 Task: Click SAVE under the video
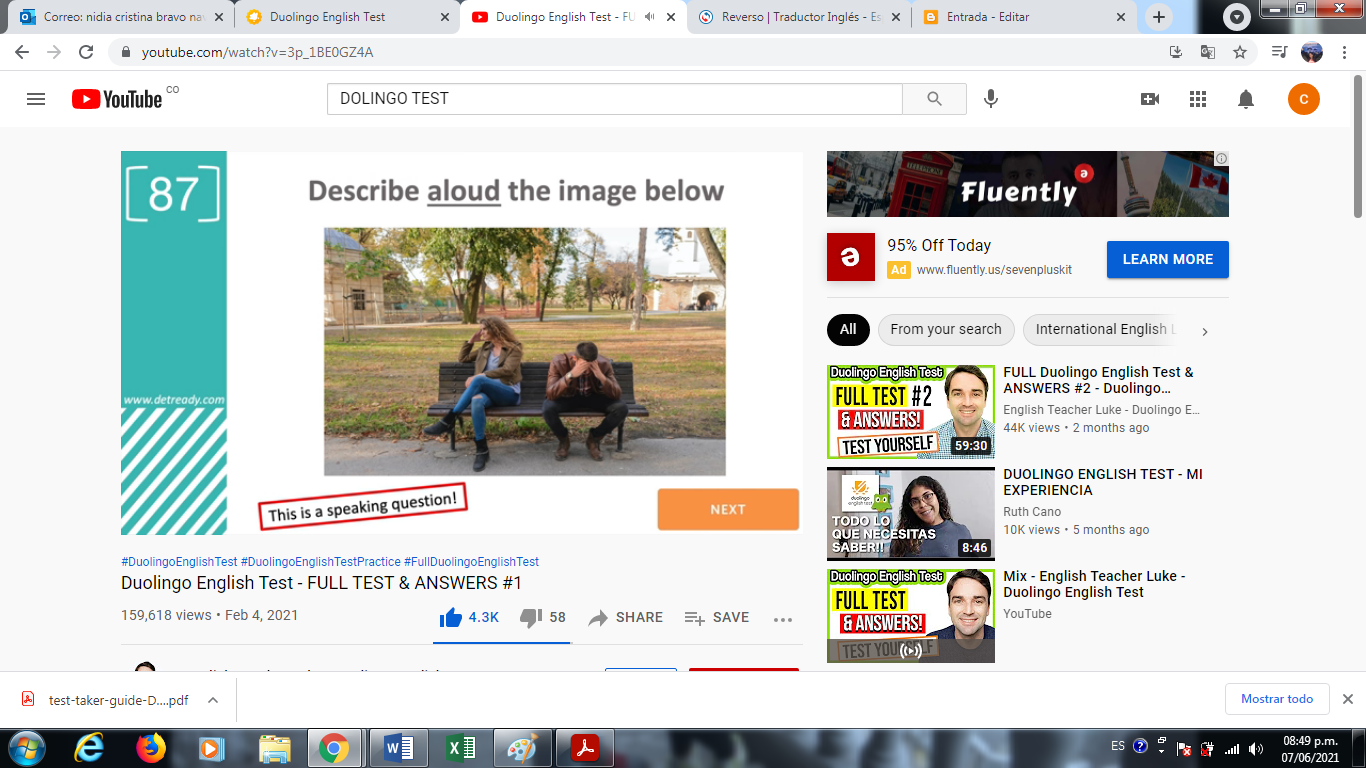pyautogui.click(x=717, y=617)
